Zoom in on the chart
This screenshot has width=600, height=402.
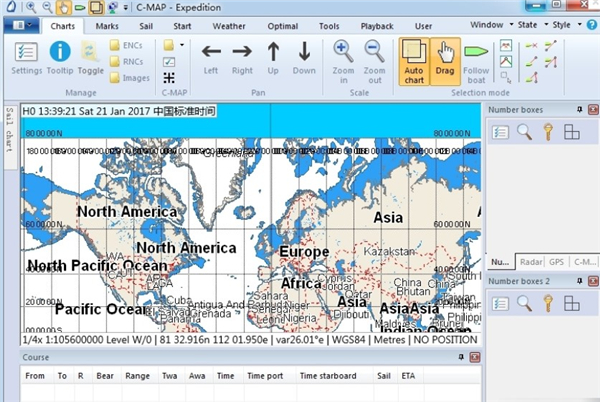click(x=343, y=59)
